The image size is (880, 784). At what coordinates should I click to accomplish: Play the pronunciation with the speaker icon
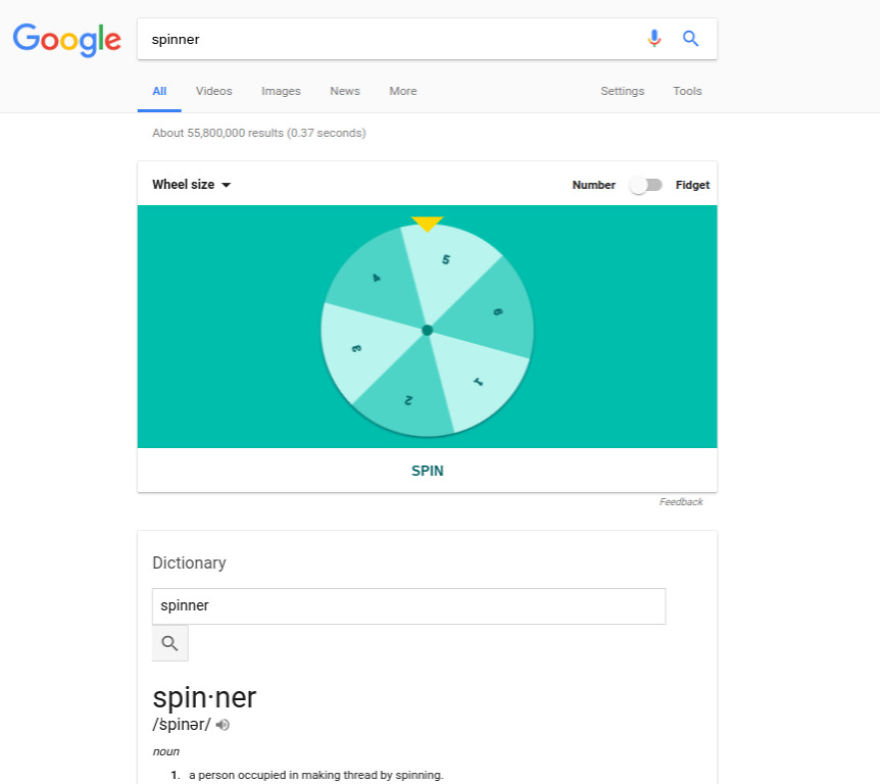(221, 724)
